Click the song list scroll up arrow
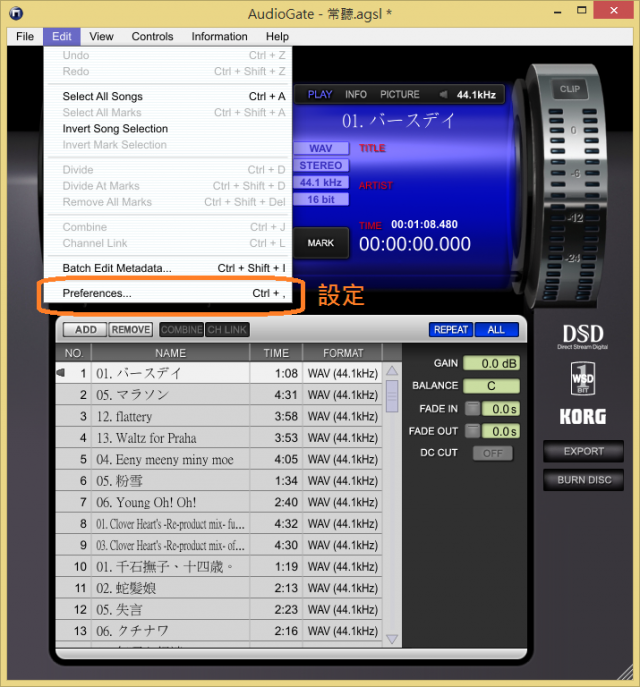This screenshot has width=640, height=688. click(x=392, y=371)
